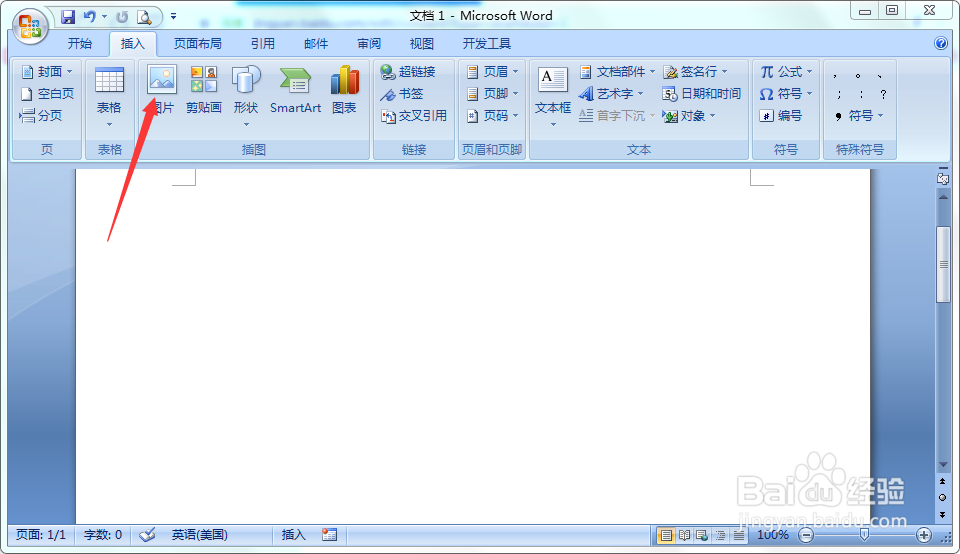Open word count from 字数: 0
Viewport: 960px width, 554px height.
(x=103, y=535)
